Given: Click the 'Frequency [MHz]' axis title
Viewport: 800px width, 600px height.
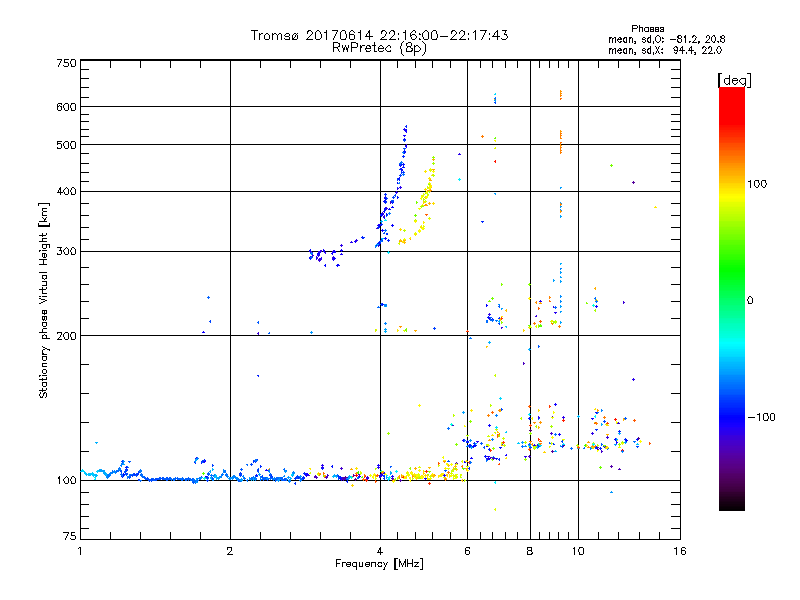Looking at the screenshot, I should (x=379, y=564).
